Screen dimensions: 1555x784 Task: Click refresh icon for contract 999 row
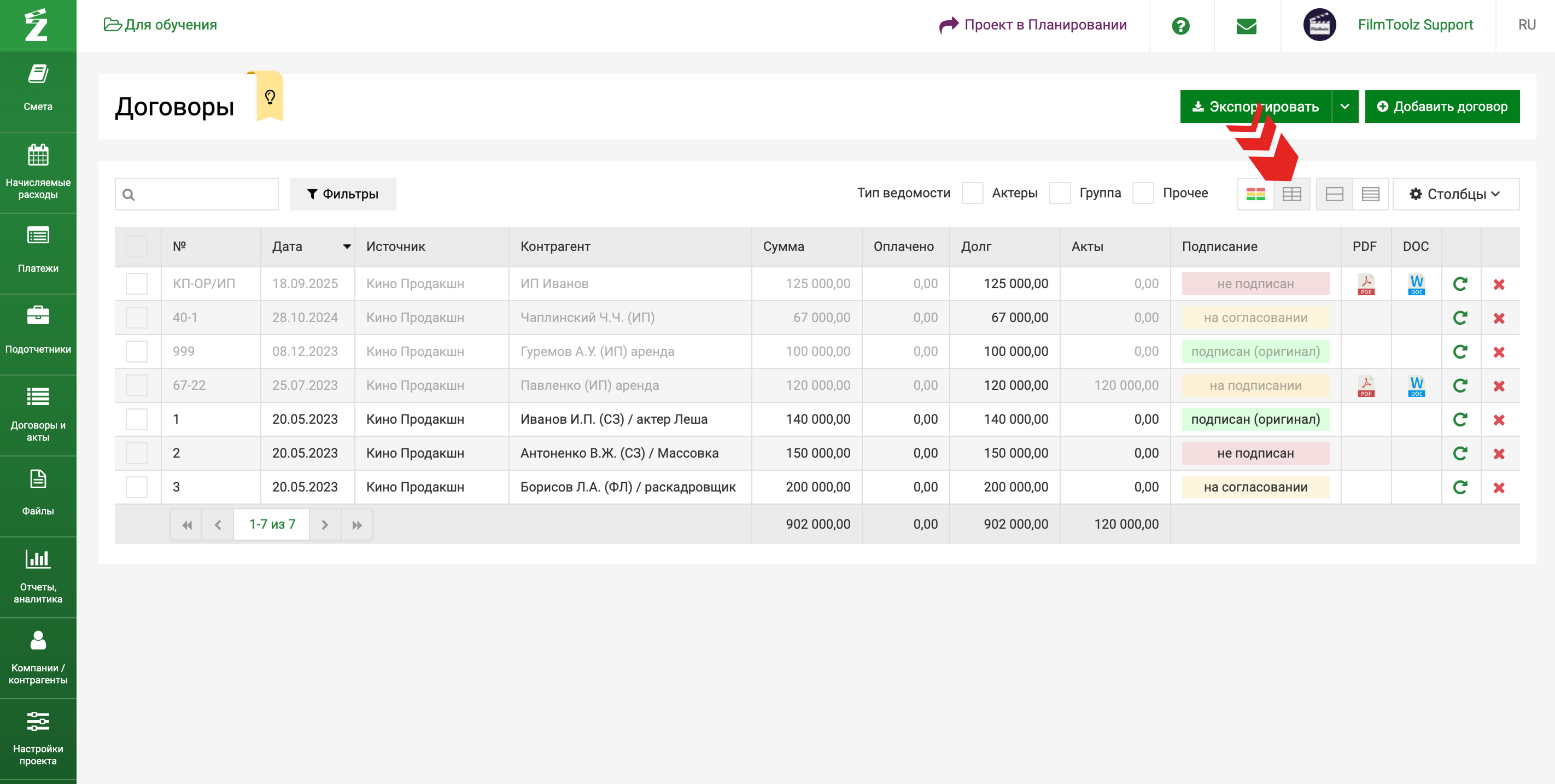tap(1460, 352)
